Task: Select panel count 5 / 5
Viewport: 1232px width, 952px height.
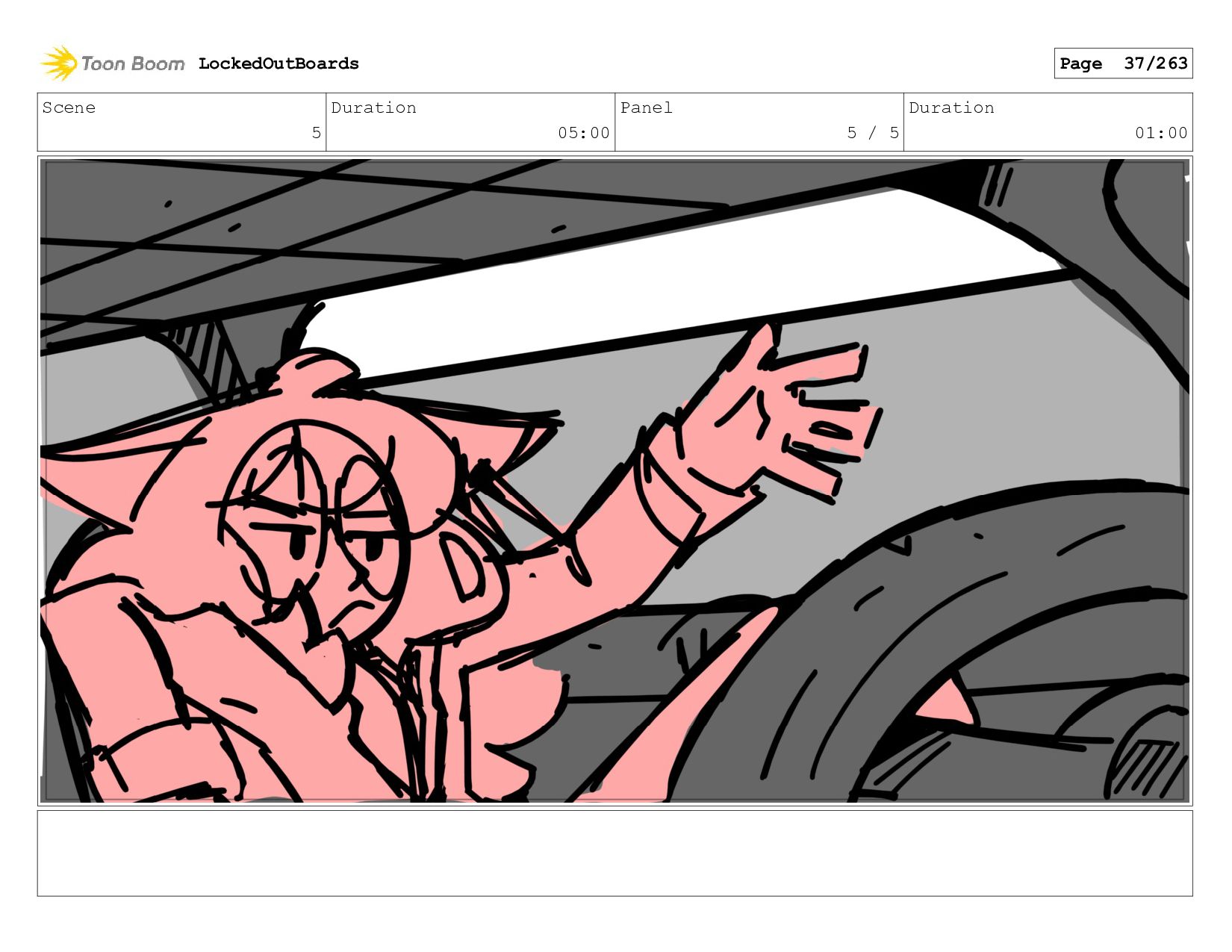Action: point(873,133)
